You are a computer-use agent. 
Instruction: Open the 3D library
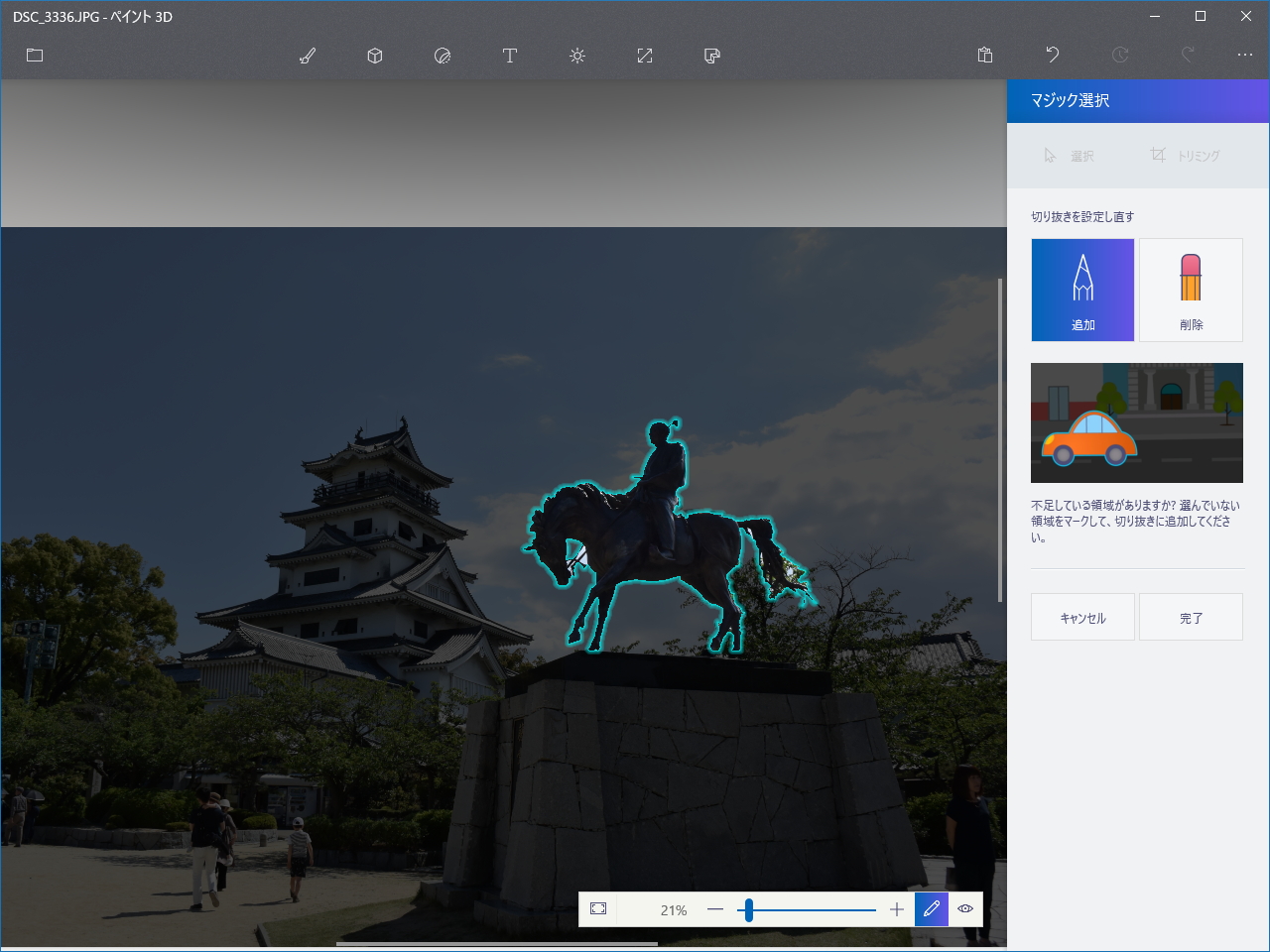click(712, 56)
